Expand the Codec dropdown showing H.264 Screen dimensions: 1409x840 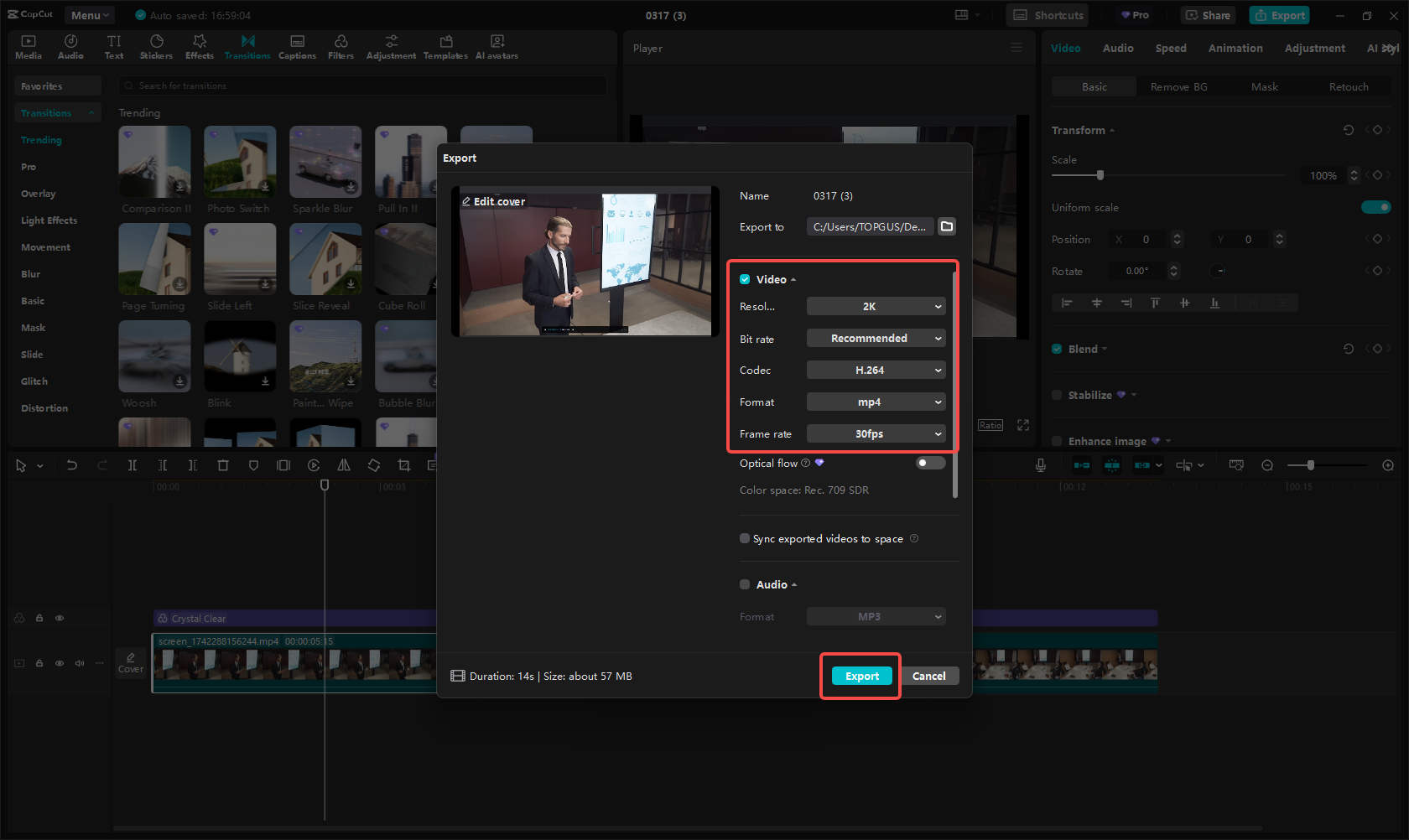(876, 370)
